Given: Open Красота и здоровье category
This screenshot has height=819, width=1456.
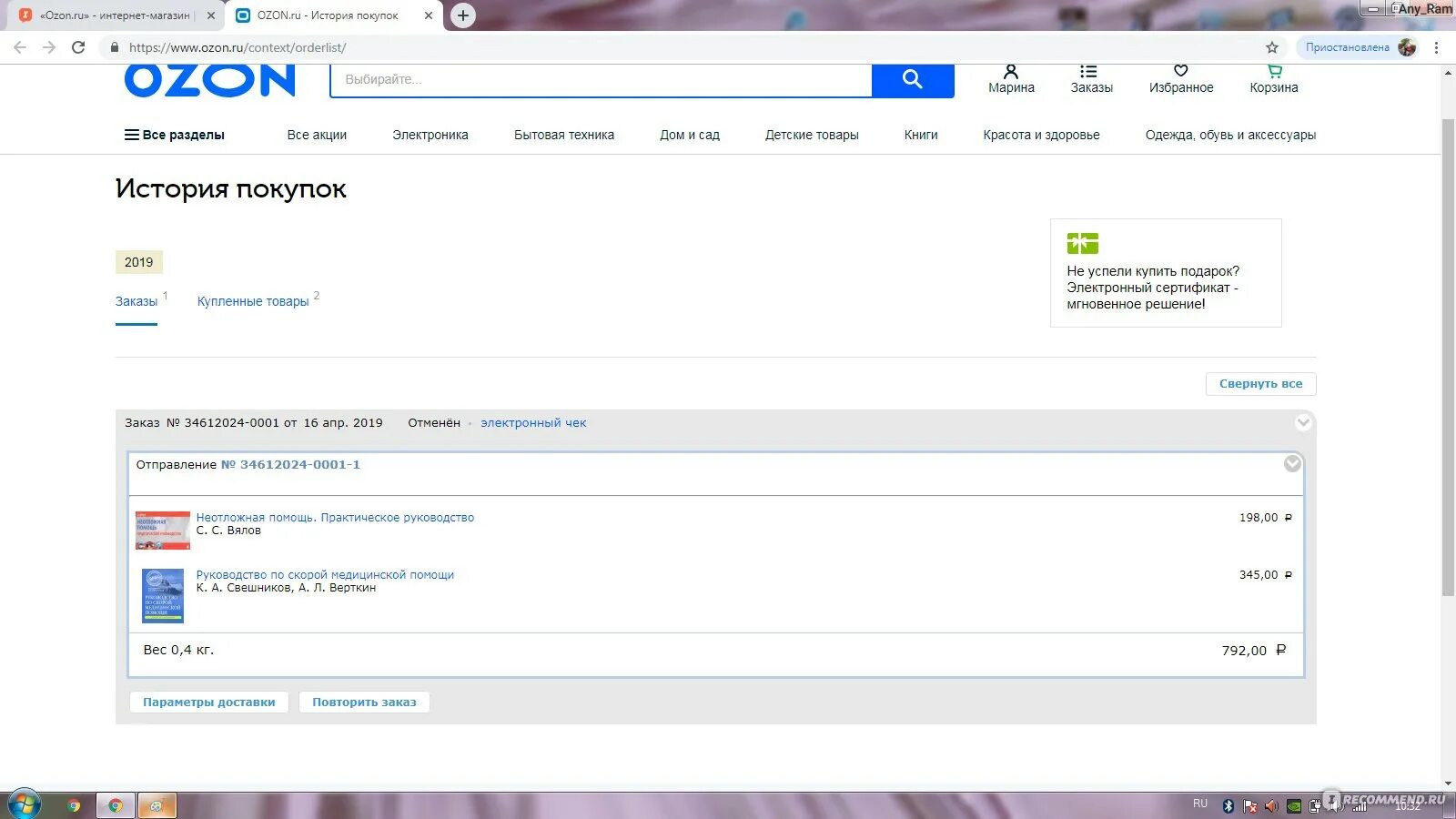Looking at the screenshot, I should tap(1041, 135).
